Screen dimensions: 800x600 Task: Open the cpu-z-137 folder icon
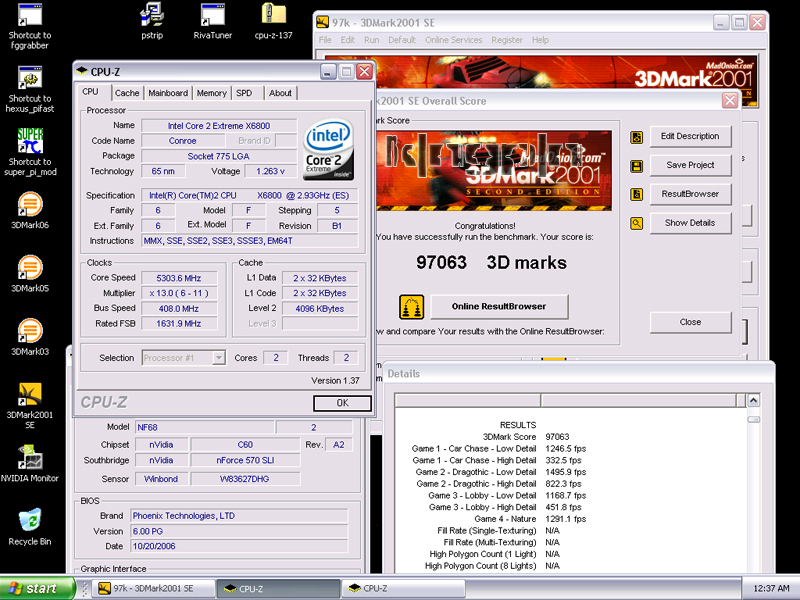273,21
